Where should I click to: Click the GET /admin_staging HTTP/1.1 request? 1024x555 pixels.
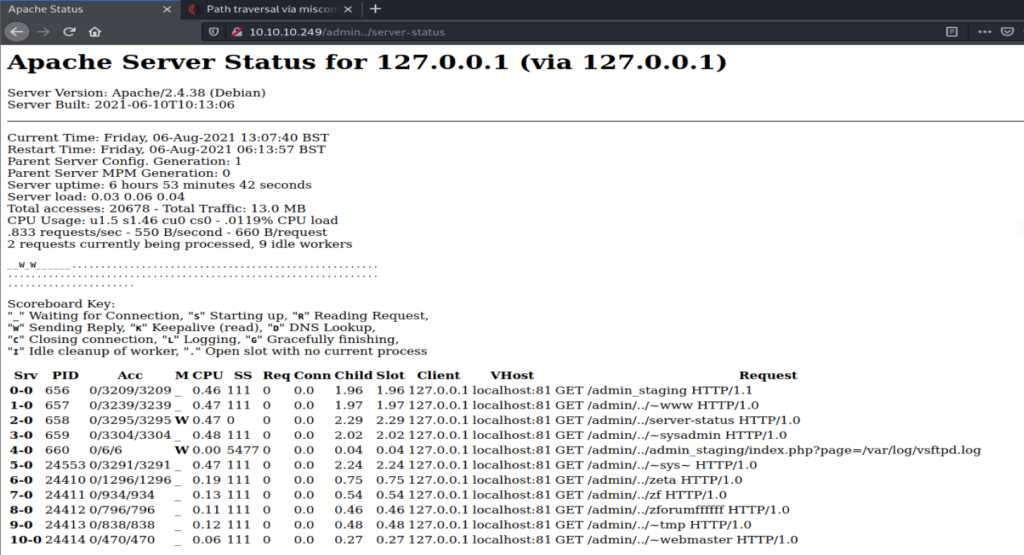tap(653, 390)
